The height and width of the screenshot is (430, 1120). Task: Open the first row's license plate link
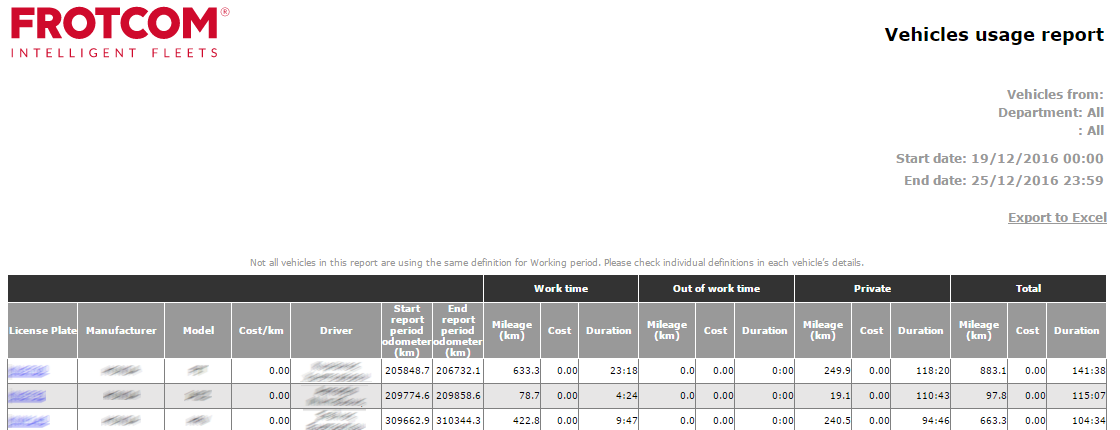(x=28, y=370)
